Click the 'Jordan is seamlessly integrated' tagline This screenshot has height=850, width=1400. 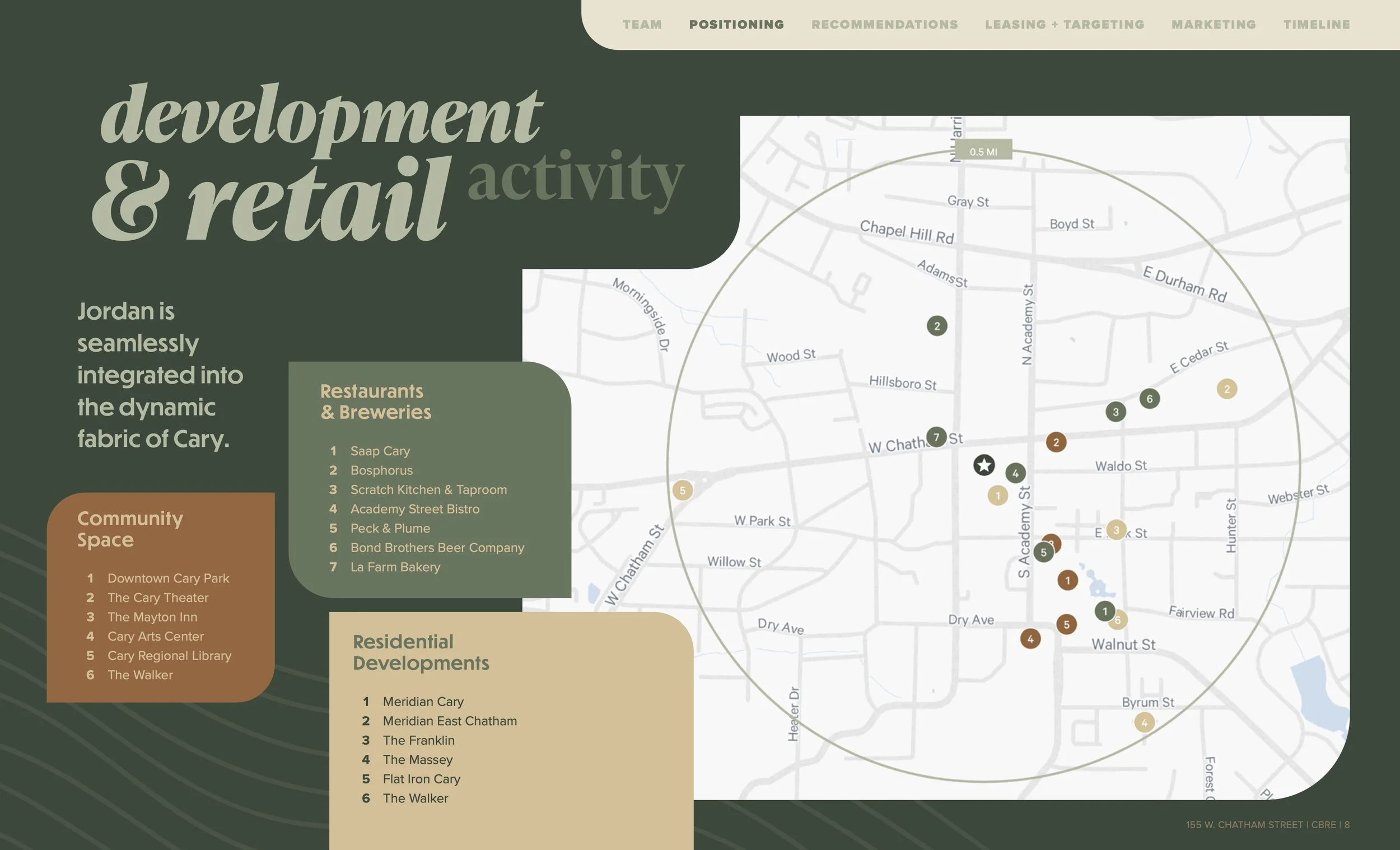pos(160,375)
